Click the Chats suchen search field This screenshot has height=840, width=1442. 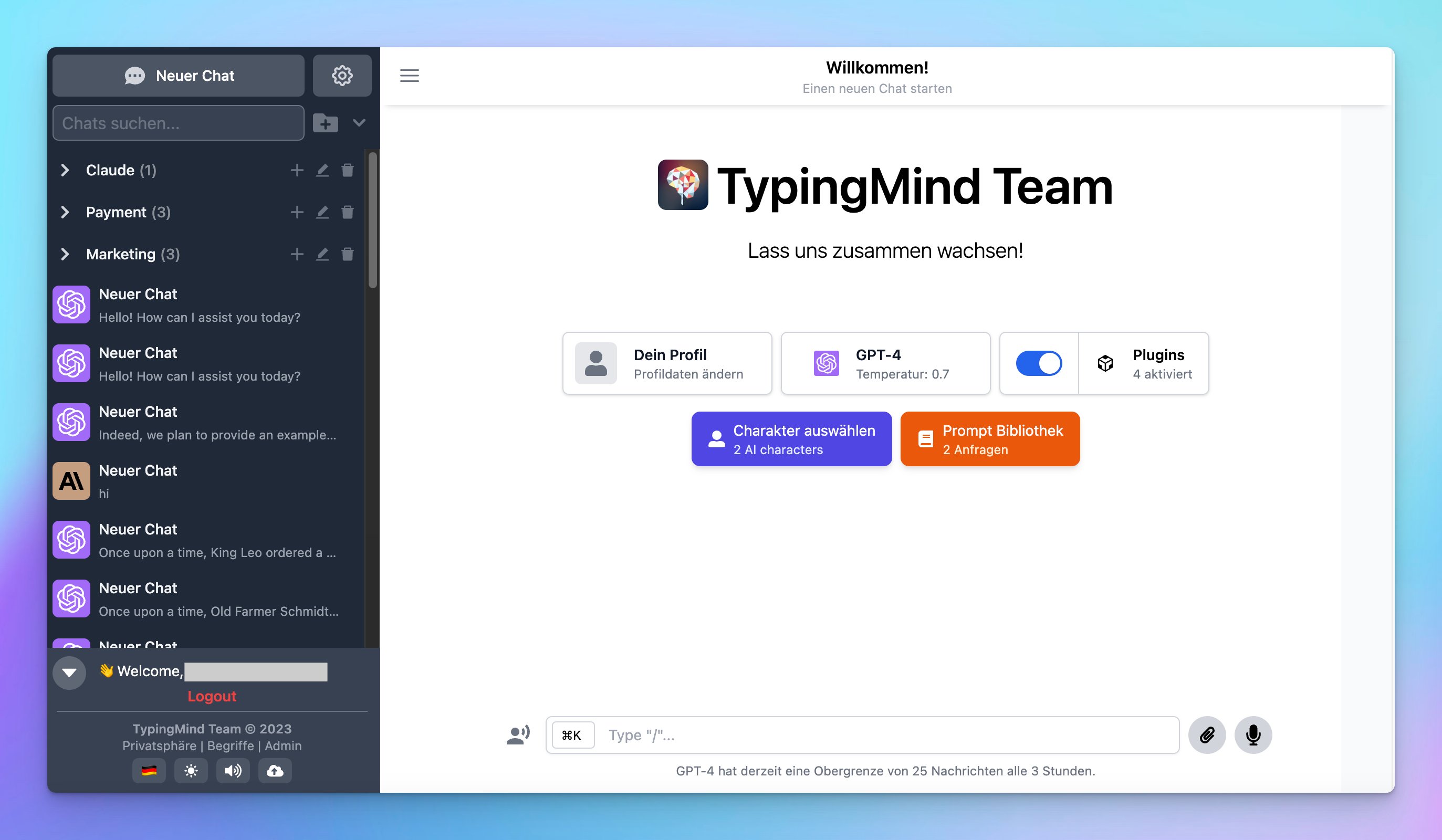178,123
